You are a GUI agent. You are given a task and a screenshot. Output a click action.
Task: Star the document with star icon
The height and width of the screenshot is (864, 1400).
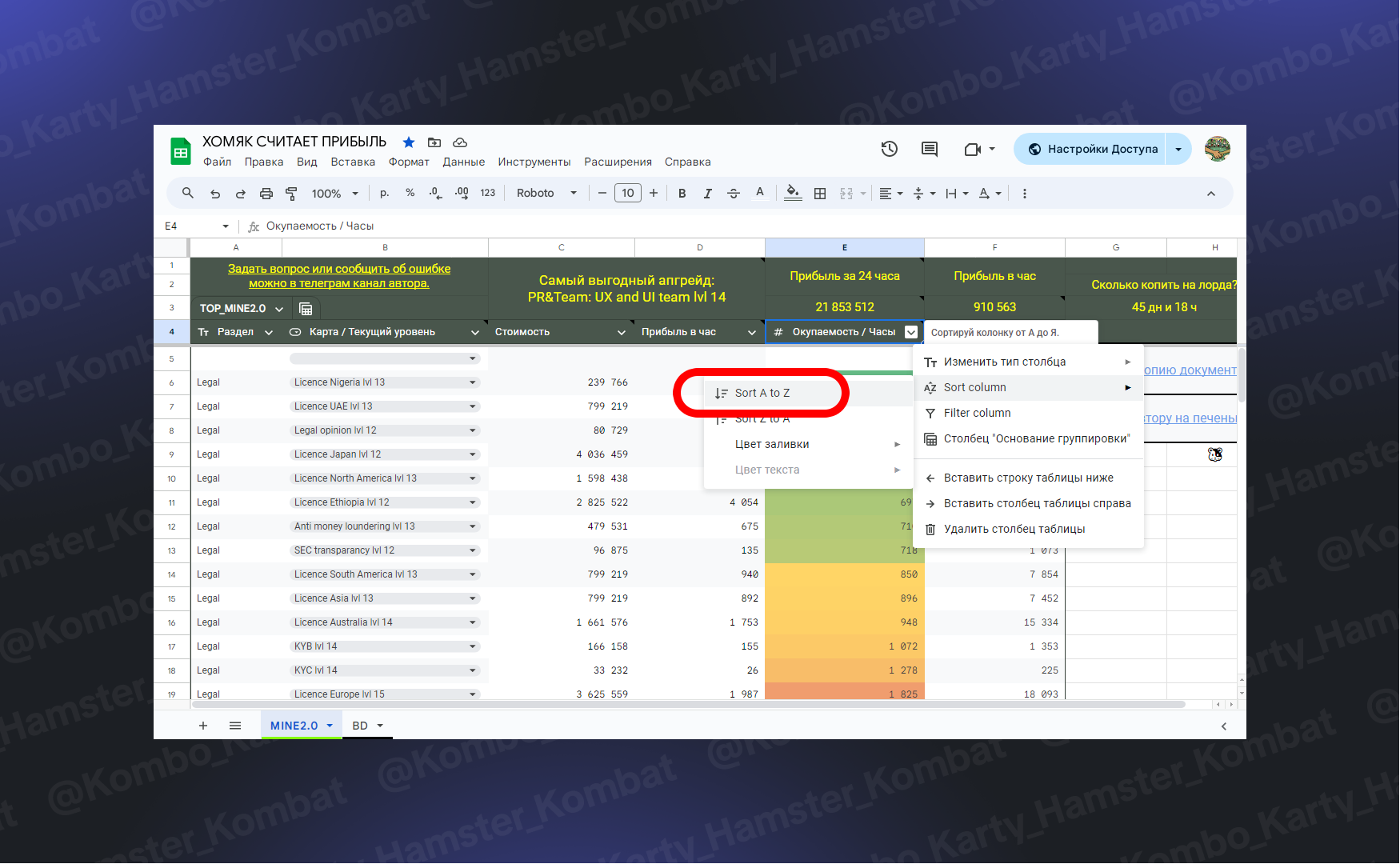pyautogui.click(x=409, y=142)
